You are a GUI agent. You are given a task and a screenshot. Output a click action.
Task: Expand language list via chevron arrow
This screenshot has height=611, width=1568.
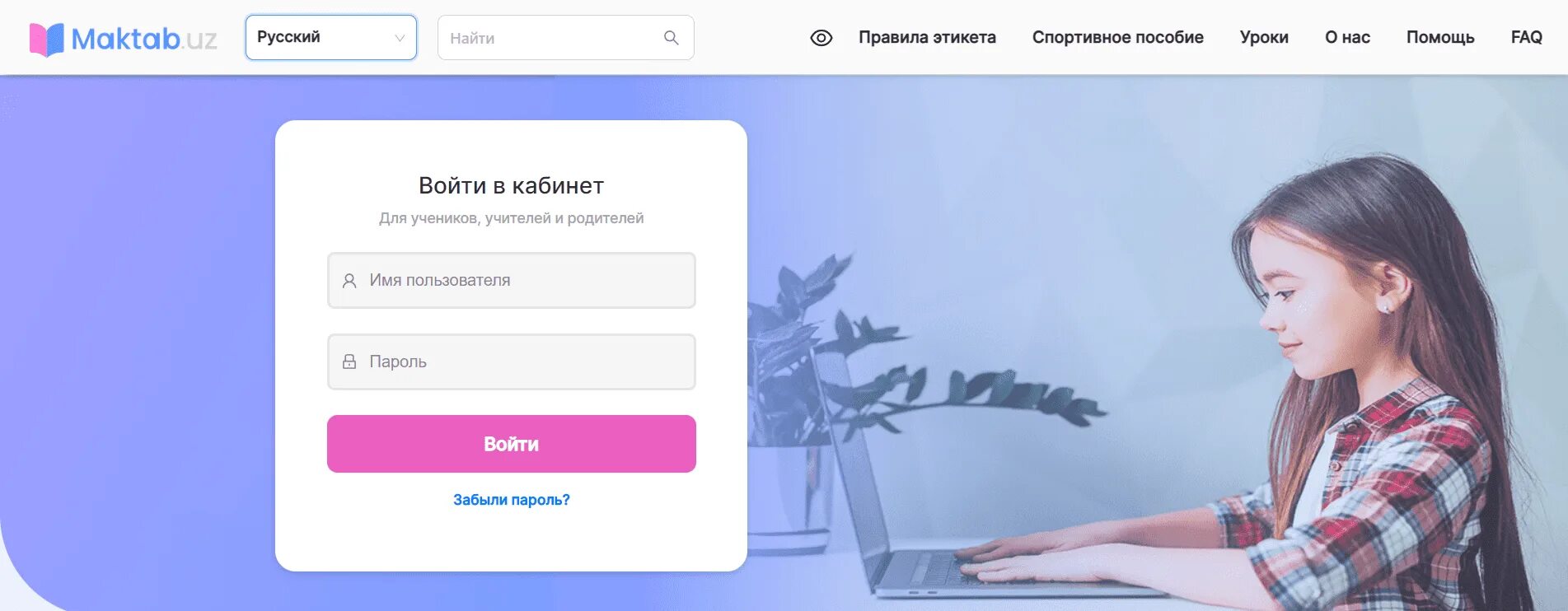point(400,38)
